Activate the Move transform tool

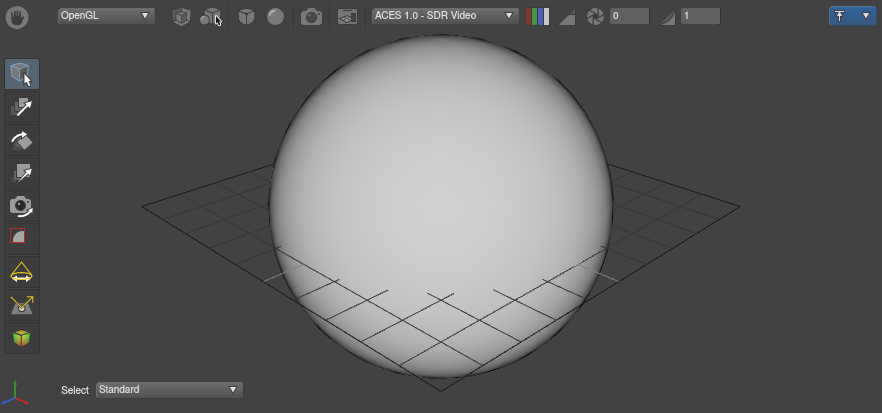click(x=22, y=107)
